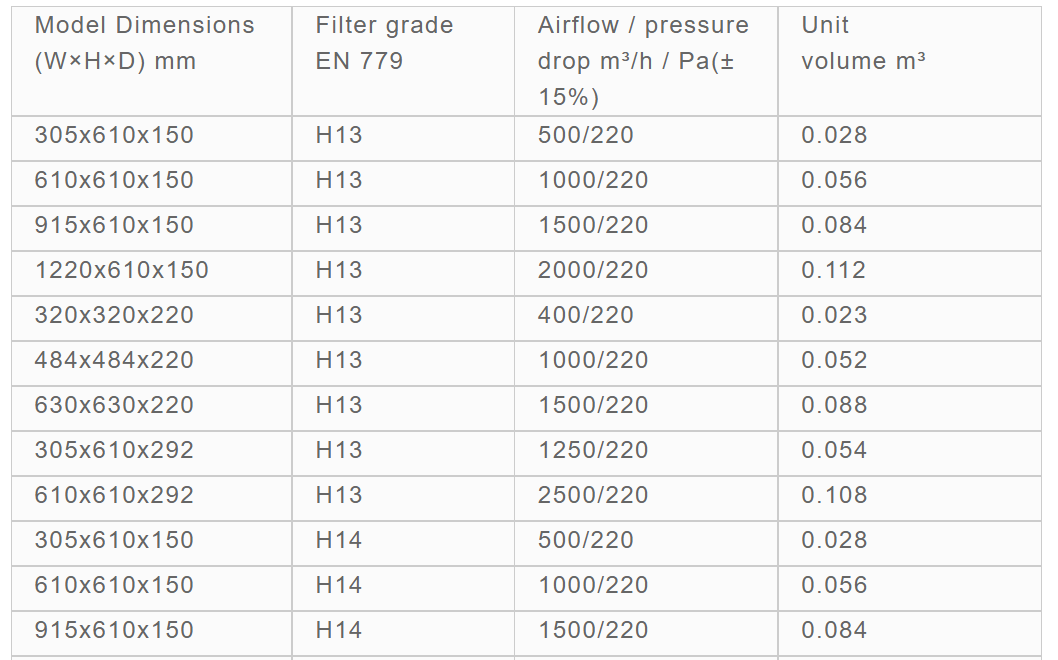Select the 0.088 unit volume value
1058x660 pixels.
point(834,405)
